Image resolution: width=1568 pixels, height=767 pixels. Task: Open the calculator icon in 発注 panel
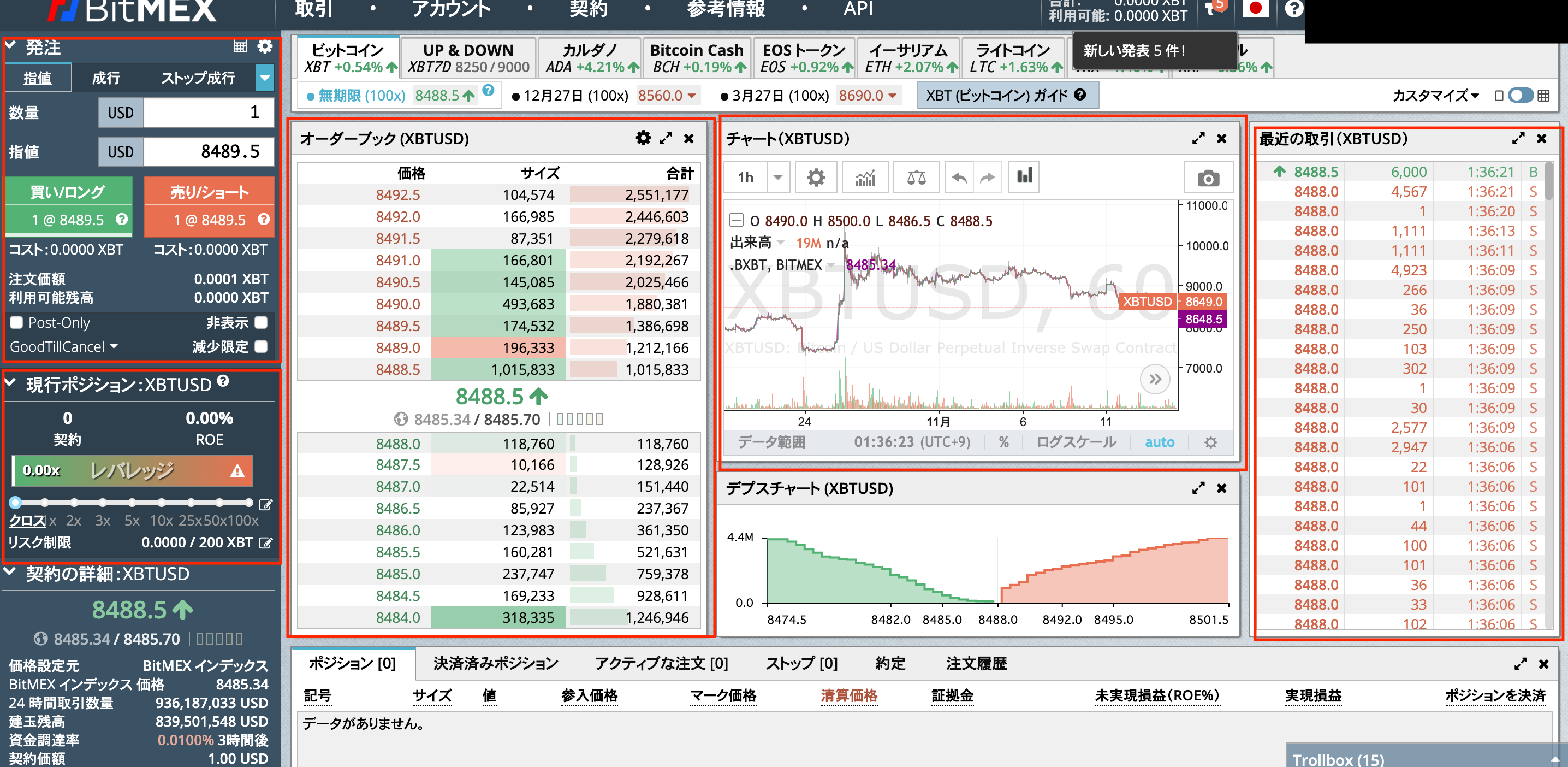click(x=240, y=47)
